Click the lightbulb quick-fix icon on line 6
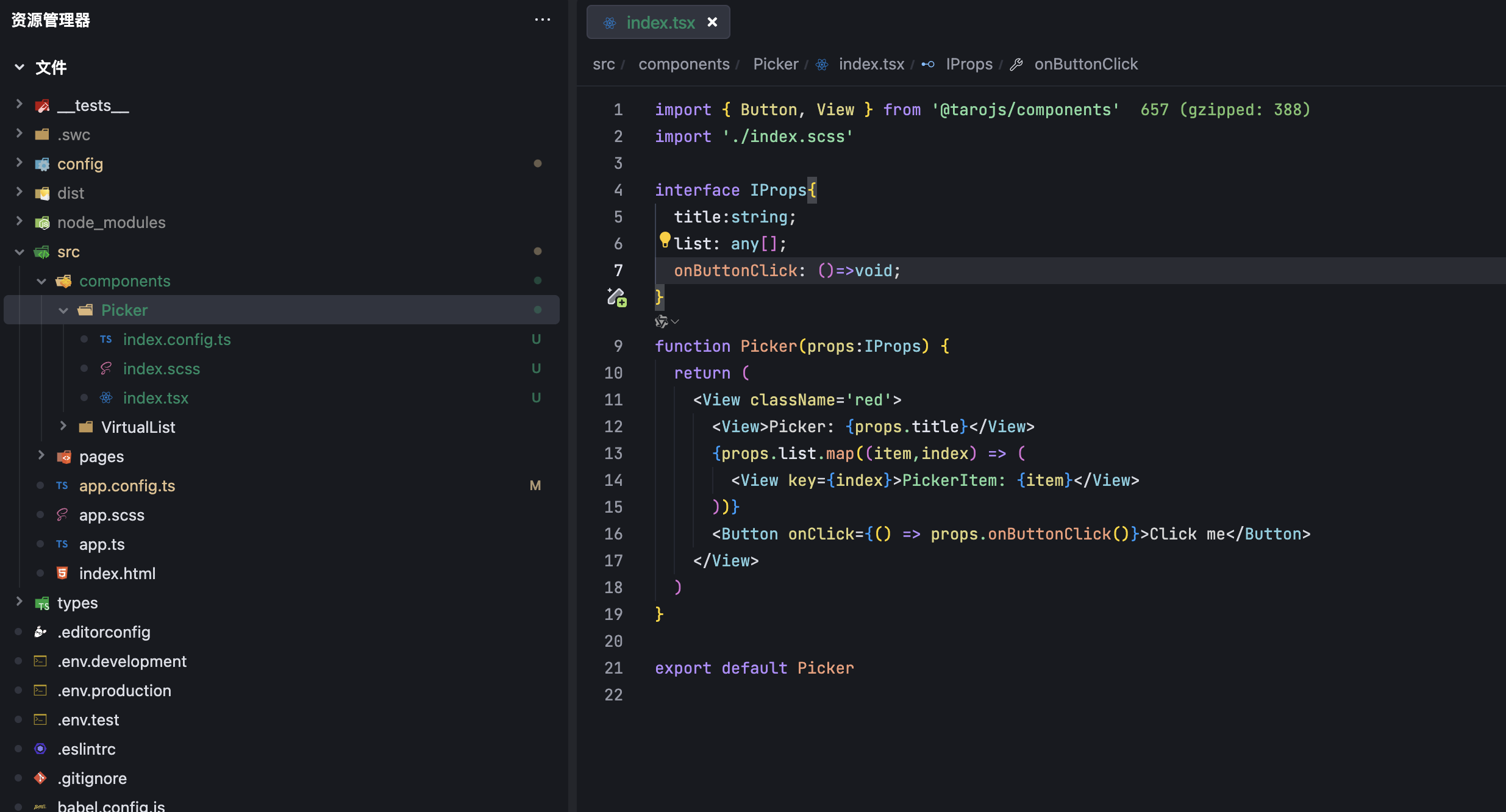This screenshot has height=812, width=1506. tap(665, 239)
